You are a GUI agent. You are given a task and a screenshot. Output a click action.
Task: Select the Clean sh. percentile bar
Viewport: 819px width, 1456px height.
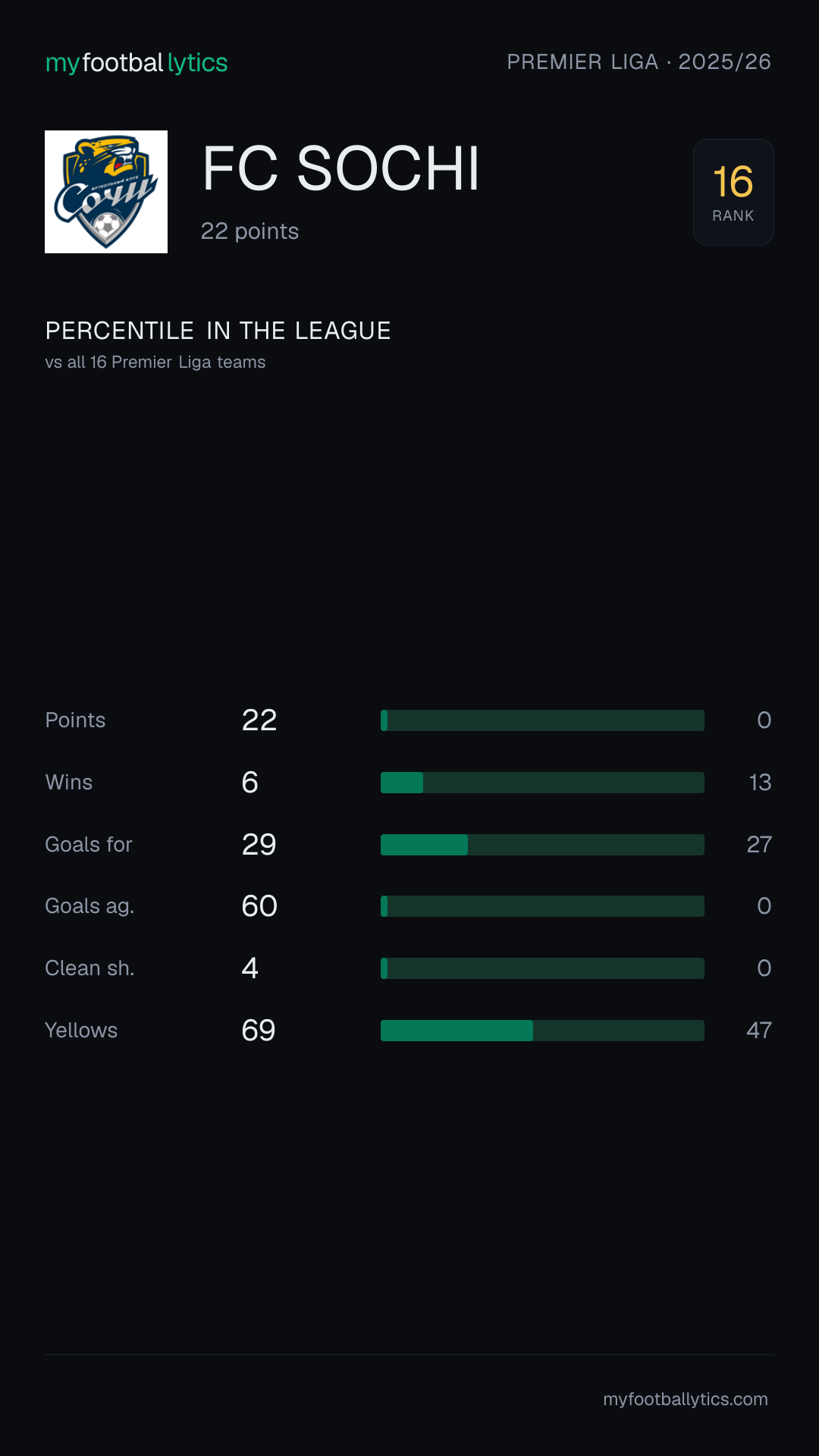point(542,968)
